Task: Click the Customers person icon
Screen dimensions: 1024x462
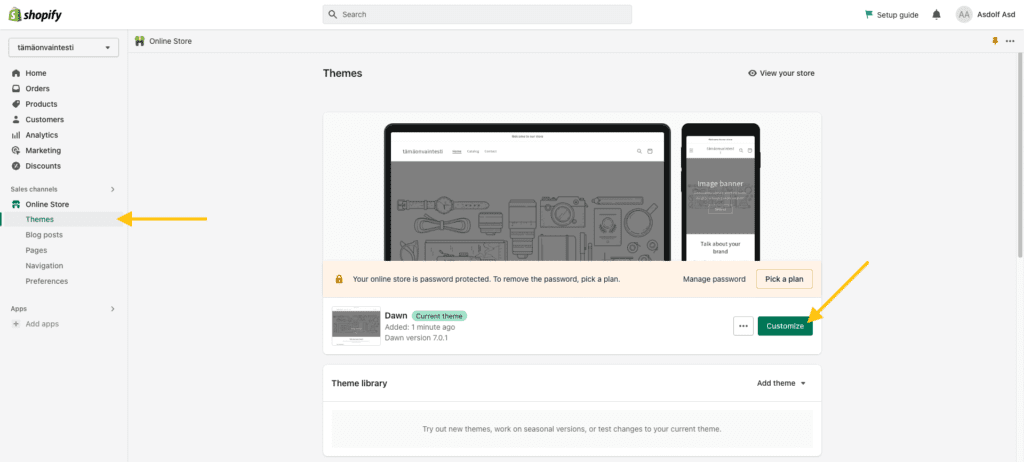Action: tap(16, 120)
